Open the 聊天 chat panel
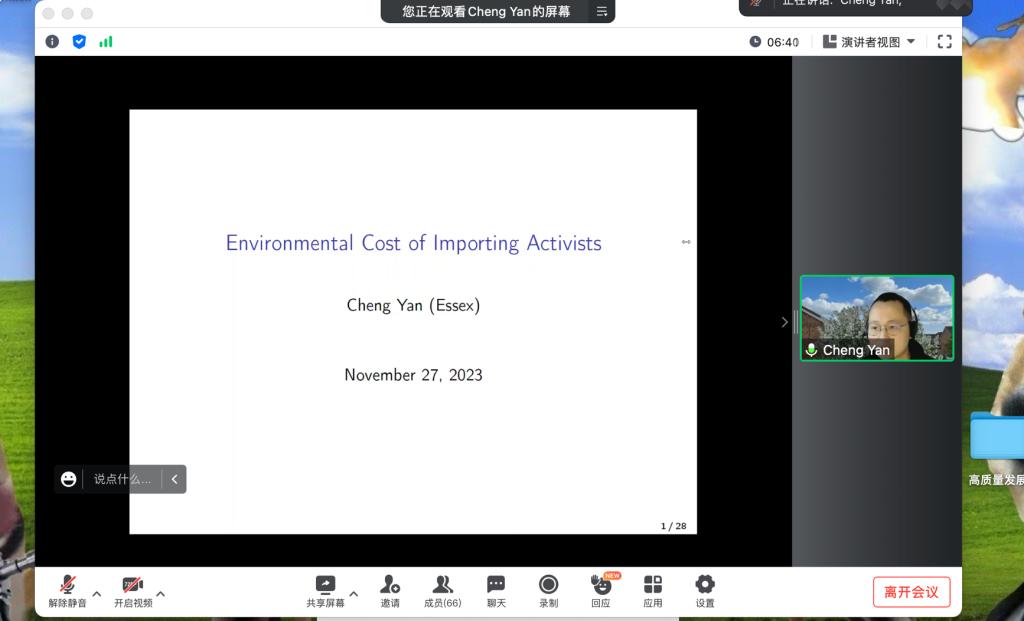This screenshot has width=1024, height=621. (496, 591)
